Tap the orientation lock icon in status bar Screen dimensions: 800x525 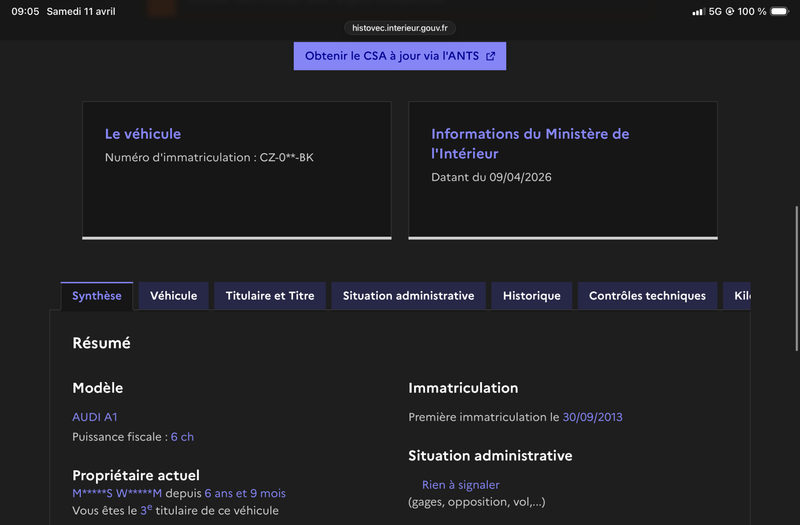point(730,11)
